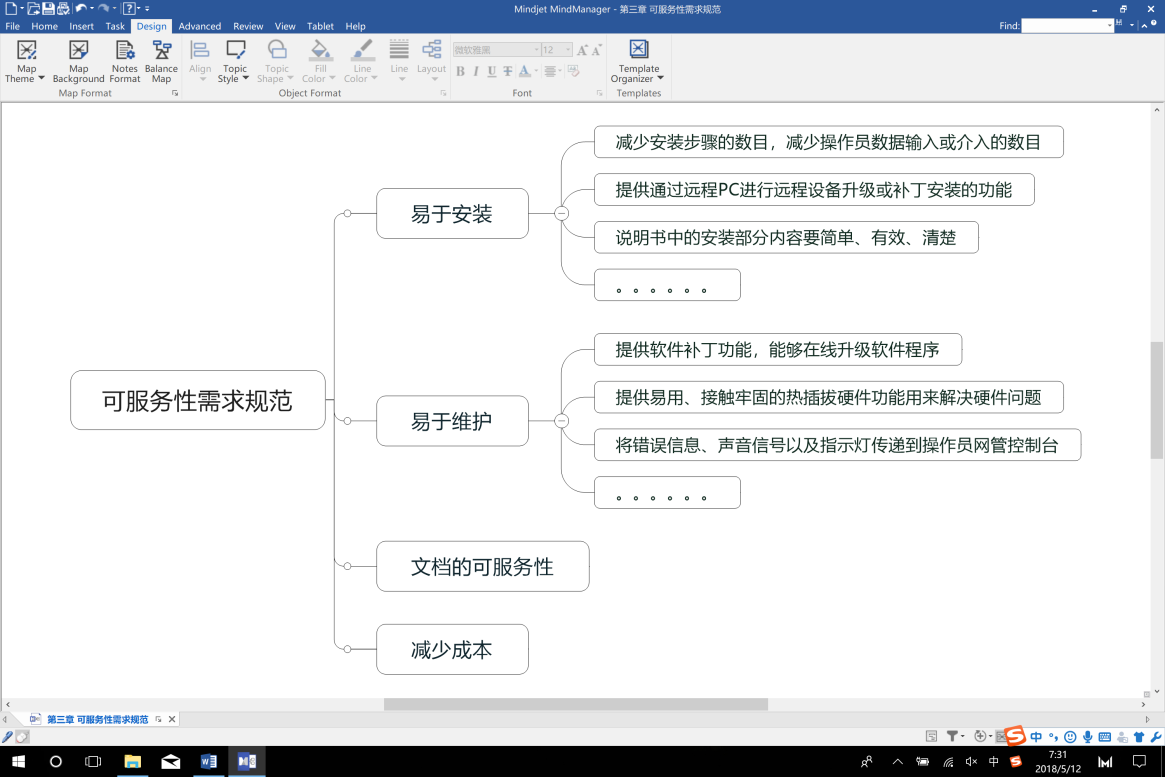
Task: Select the 减少成本 topic
Action: click(452, 650)
